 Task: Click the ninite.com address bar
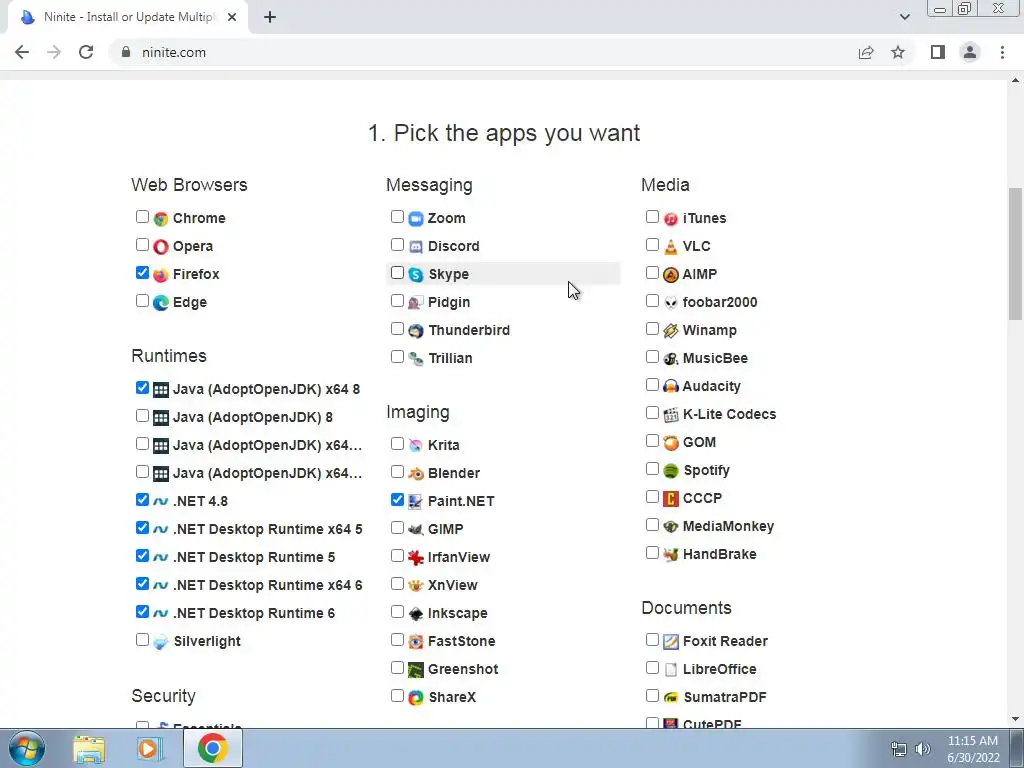click(x=513, y=52)
